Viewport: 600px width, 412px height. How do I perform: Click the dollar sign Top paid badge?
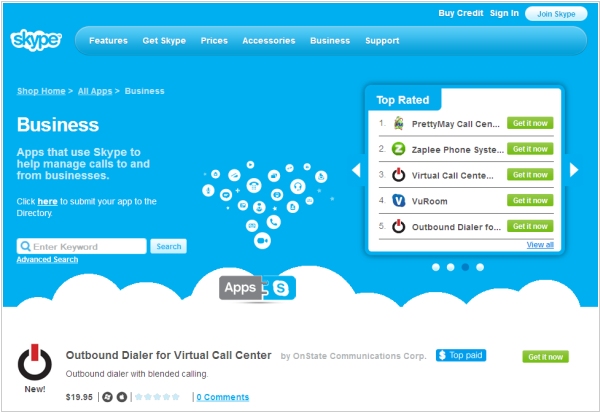(461, 355)
